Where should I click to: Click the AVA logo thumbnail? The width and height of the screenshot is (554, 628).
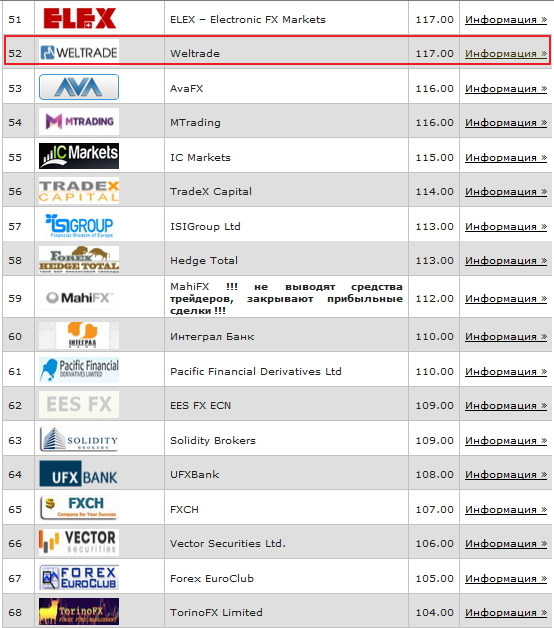[x=79, y=87]
